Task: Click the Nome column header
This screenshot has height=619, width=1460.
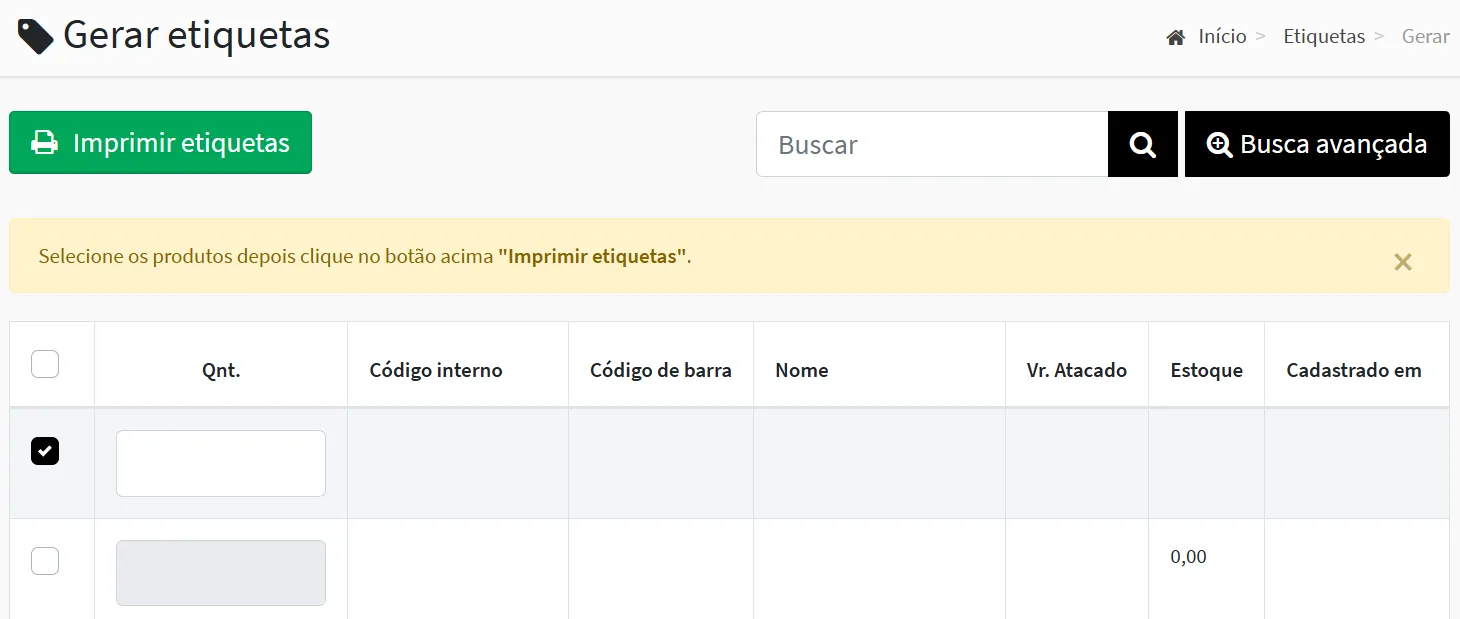Action: click(801, 370)
